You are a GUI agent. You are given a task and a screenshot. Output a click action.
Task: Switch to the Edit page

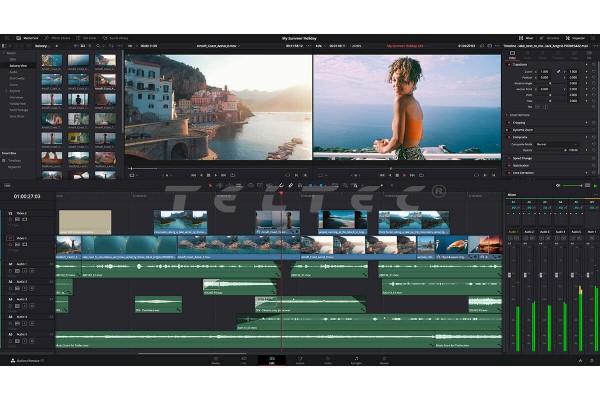click(270, 359)
